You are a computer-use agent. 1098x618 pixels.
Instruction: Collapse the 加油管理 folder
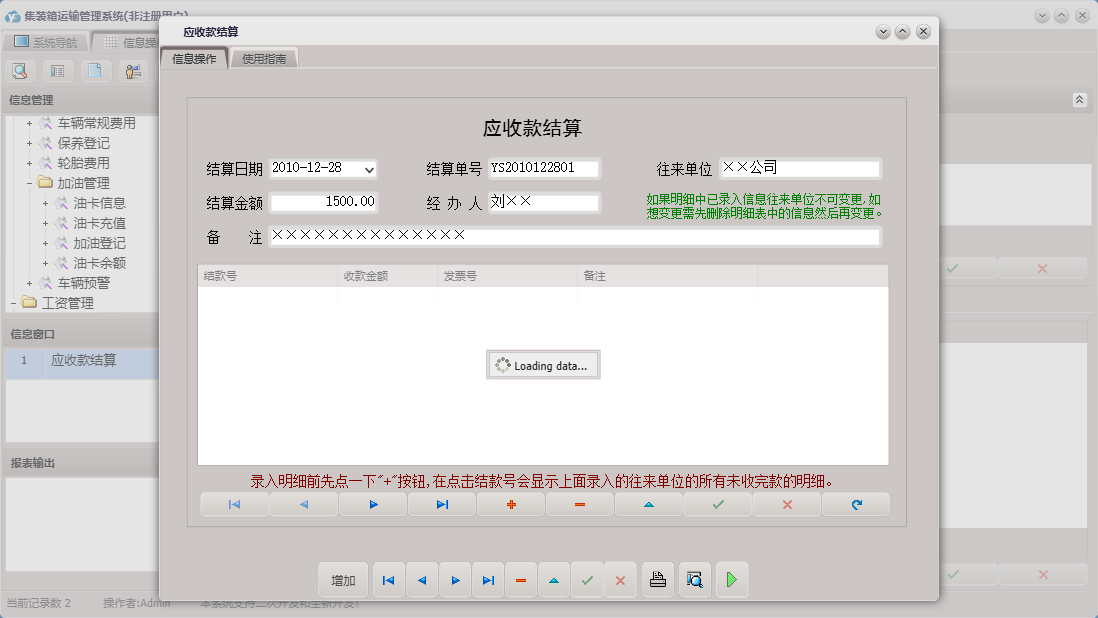[x=31, y=181]
